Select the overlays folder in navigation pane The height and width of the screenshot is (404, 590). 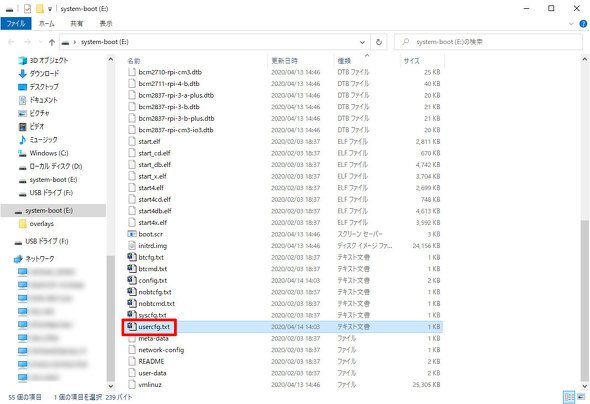pos(41,224)
